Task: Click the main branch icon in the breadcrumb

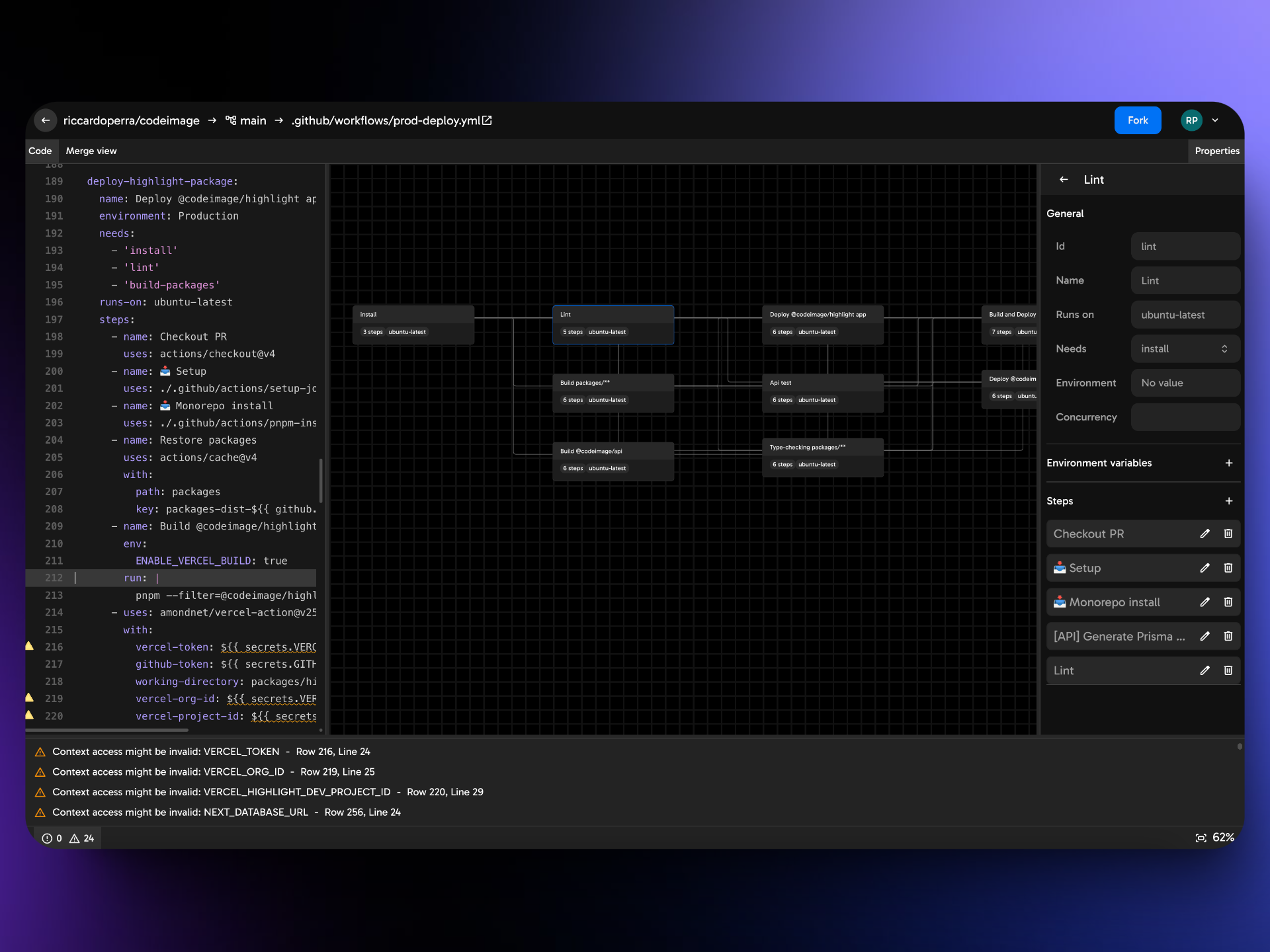Action: tap(231, 120)
